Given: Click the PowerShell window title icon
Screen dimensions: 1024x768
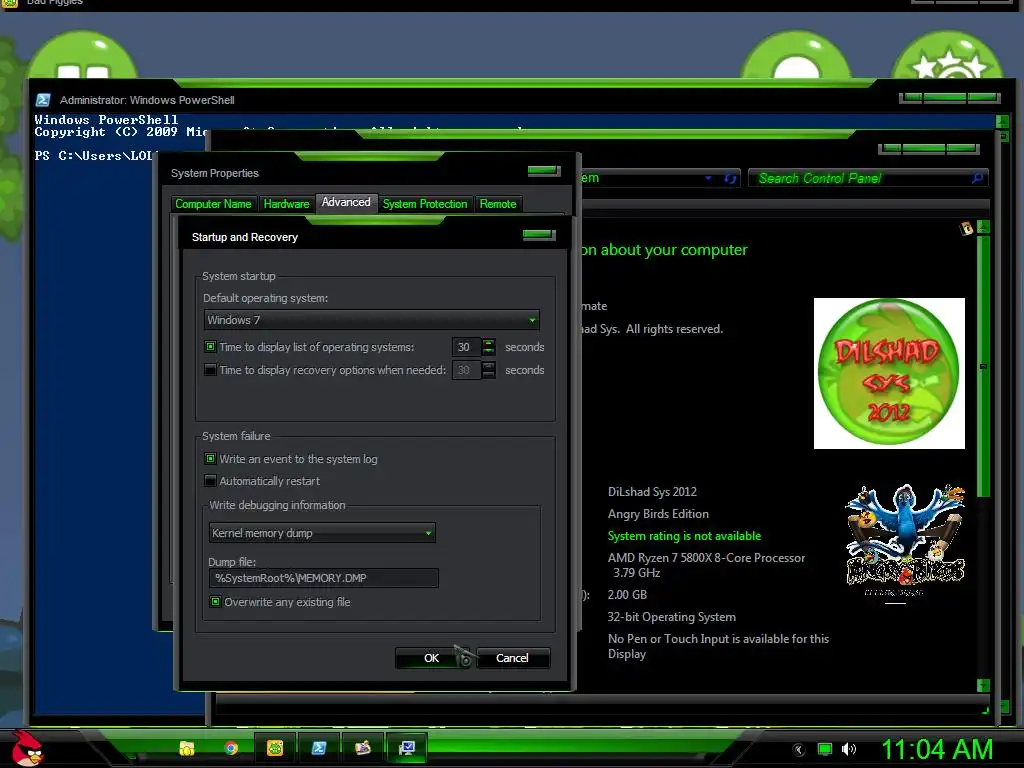Looking at the screenshot, I should tap(43, 100).
